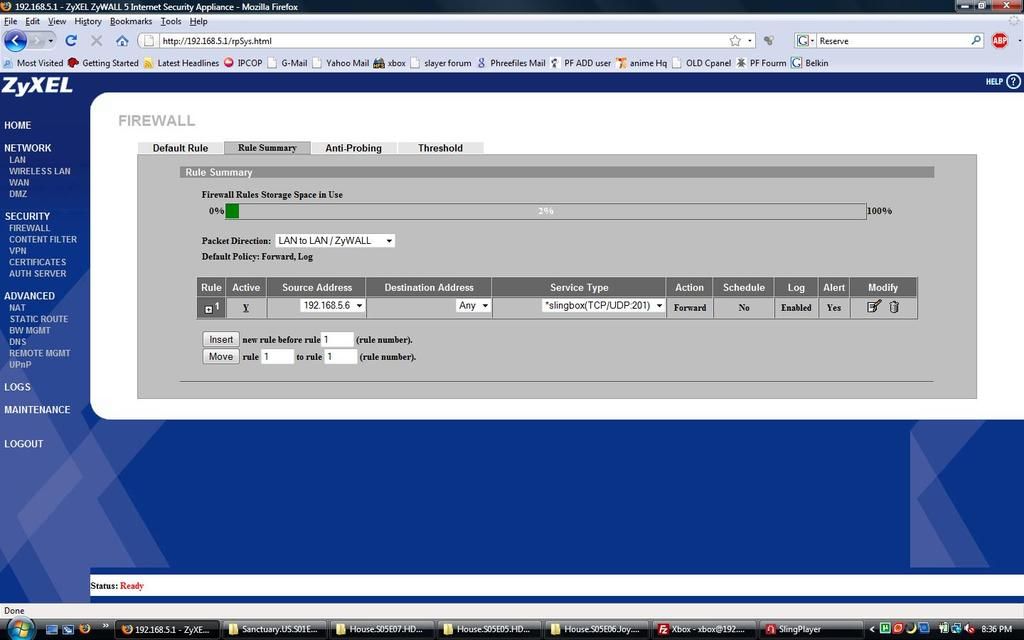
Task: Edit firewall rule 1 icon
Action: coord(874,306)
